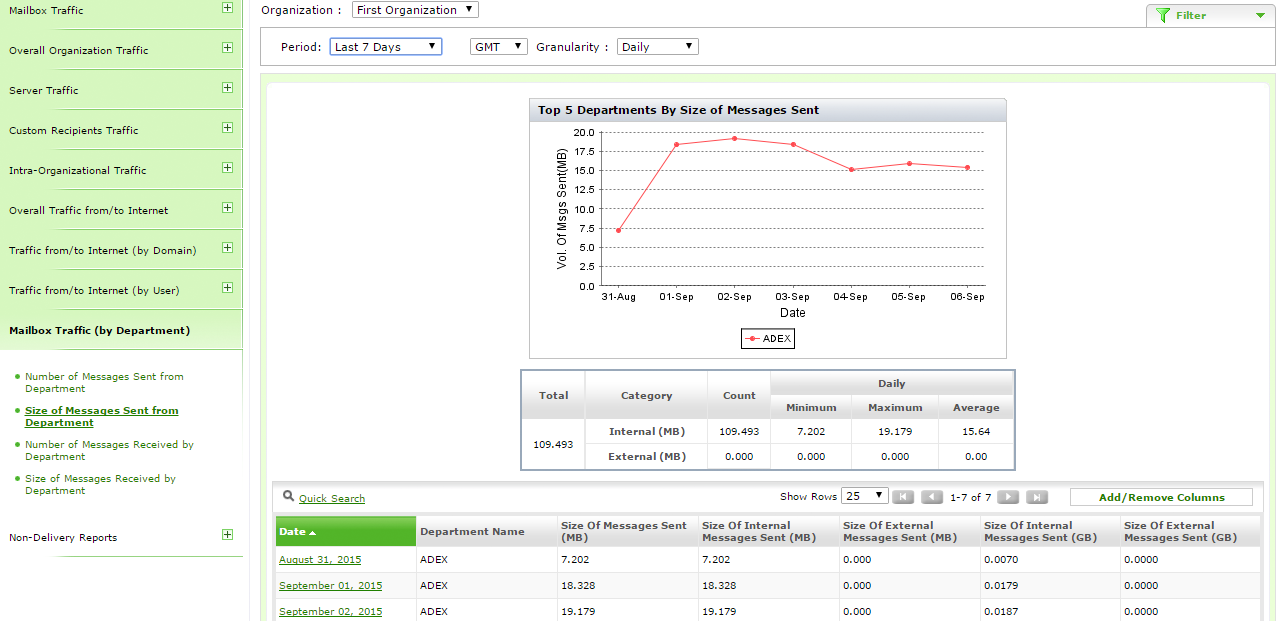
Task: Go to the next page of results
Action: [x=1008, y=497]
